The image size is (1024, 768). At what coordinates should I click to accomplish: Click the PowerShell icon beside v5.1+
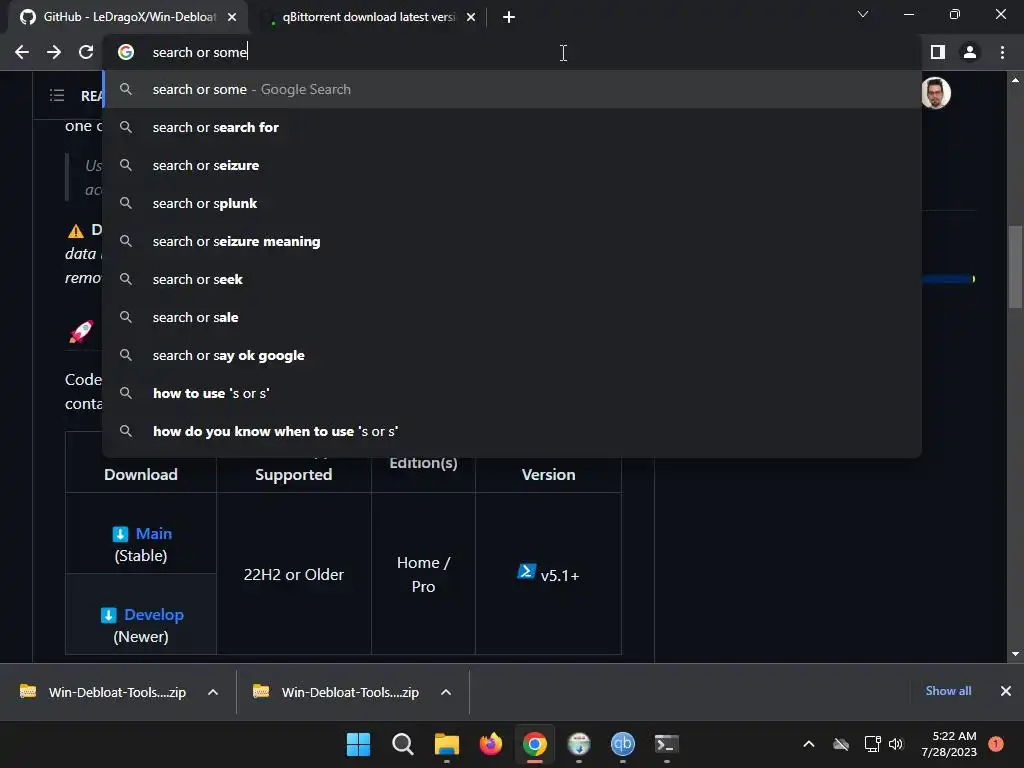526,571
